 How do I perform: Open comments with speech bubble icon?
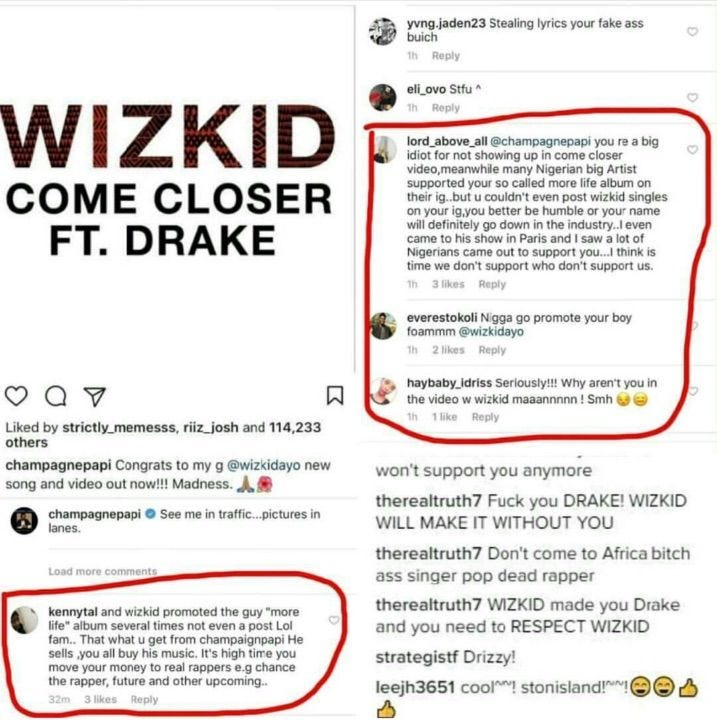56,396
